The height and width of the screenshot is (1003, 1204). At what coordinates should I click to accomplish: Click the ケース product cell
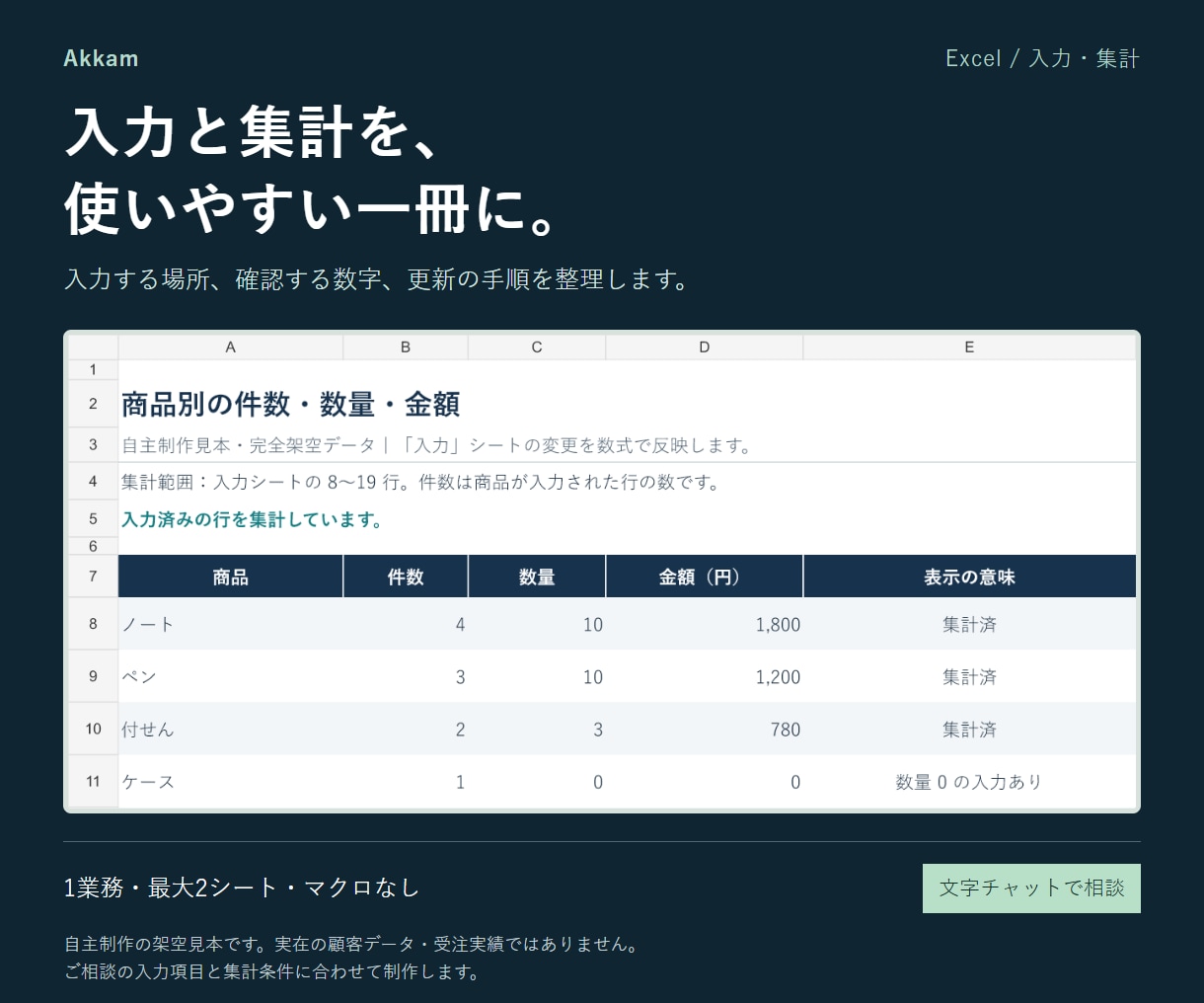coord(231,781)
